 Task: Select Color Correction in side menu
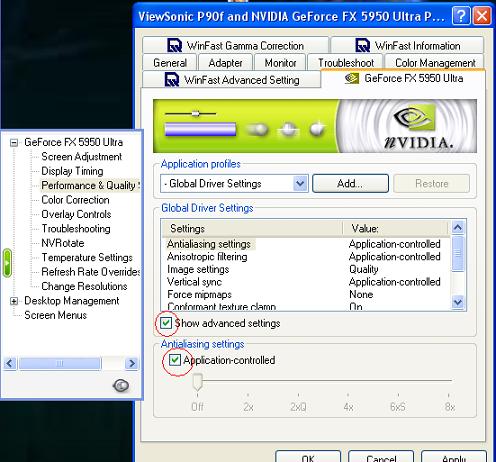pyautogui.click(x=75, y=200)
